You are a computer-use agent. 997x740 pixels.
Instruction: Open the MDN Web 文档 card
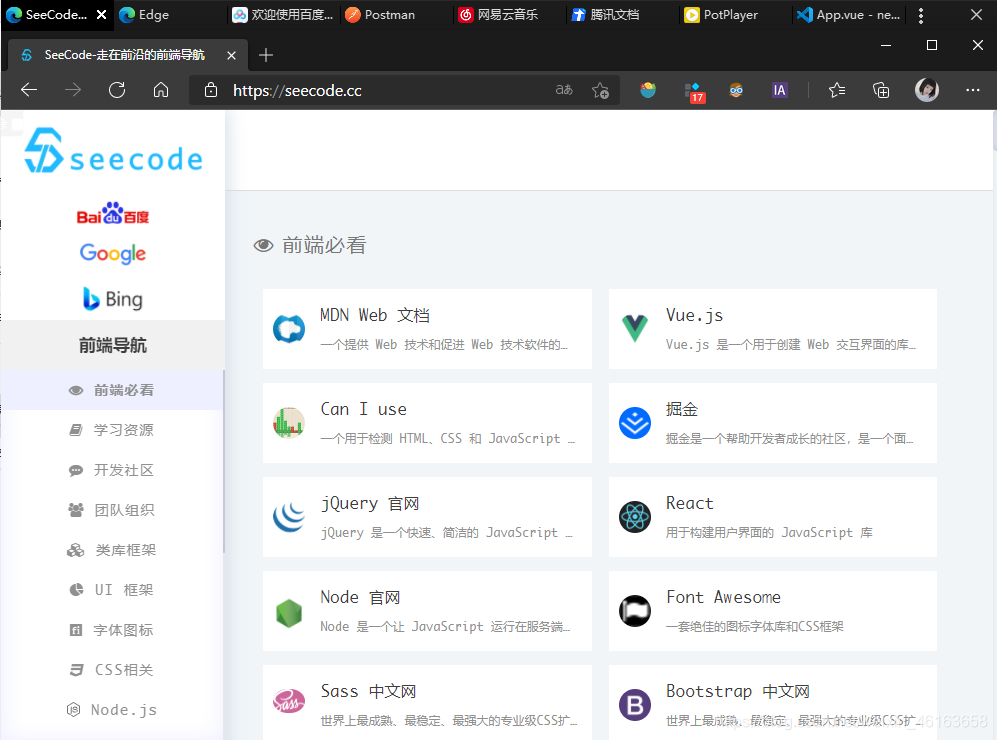[427, 329]
